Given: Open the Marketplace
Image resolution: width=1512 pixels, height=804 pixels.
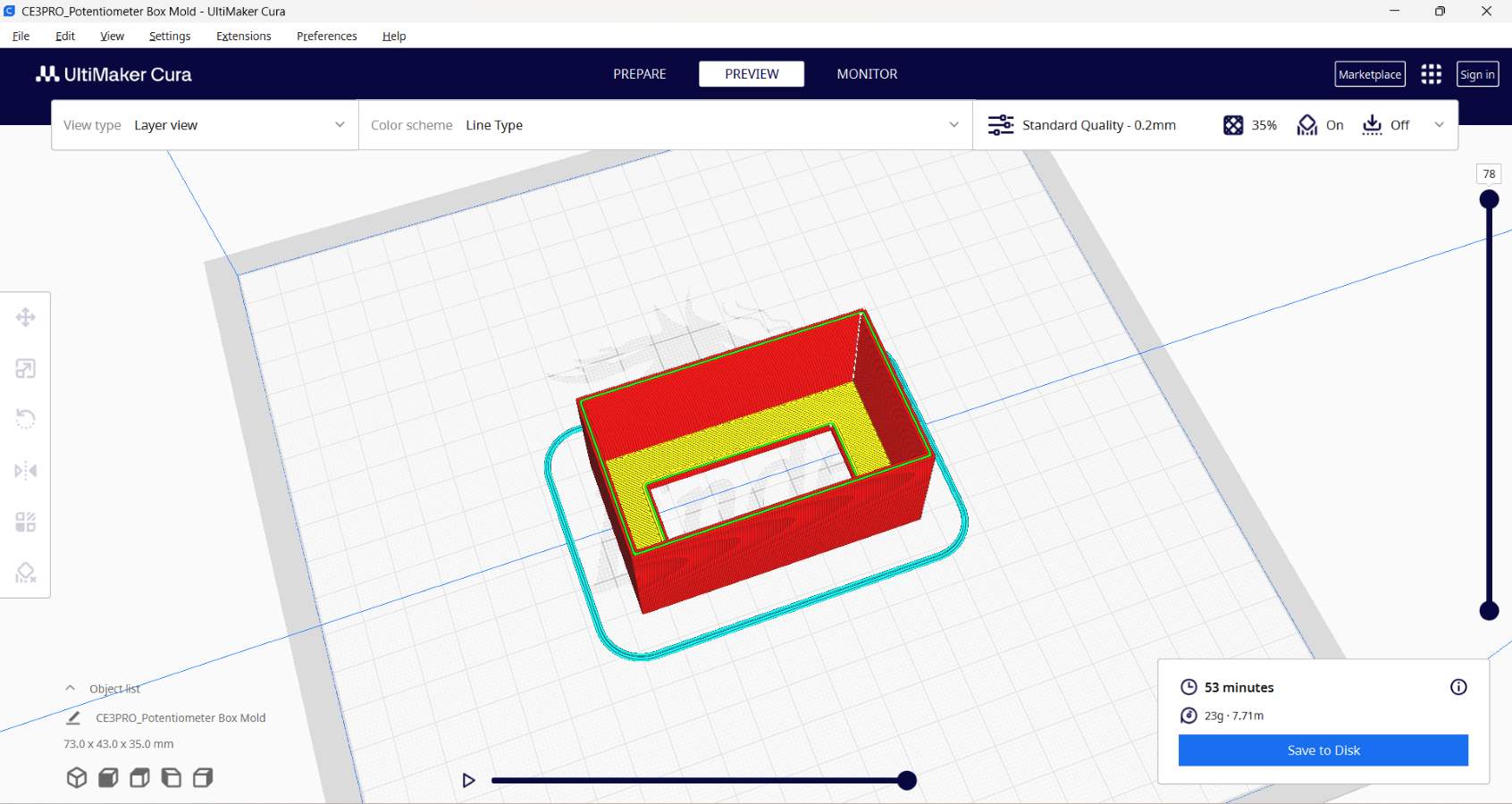Looking at the screenshot, I should 1370,74.
